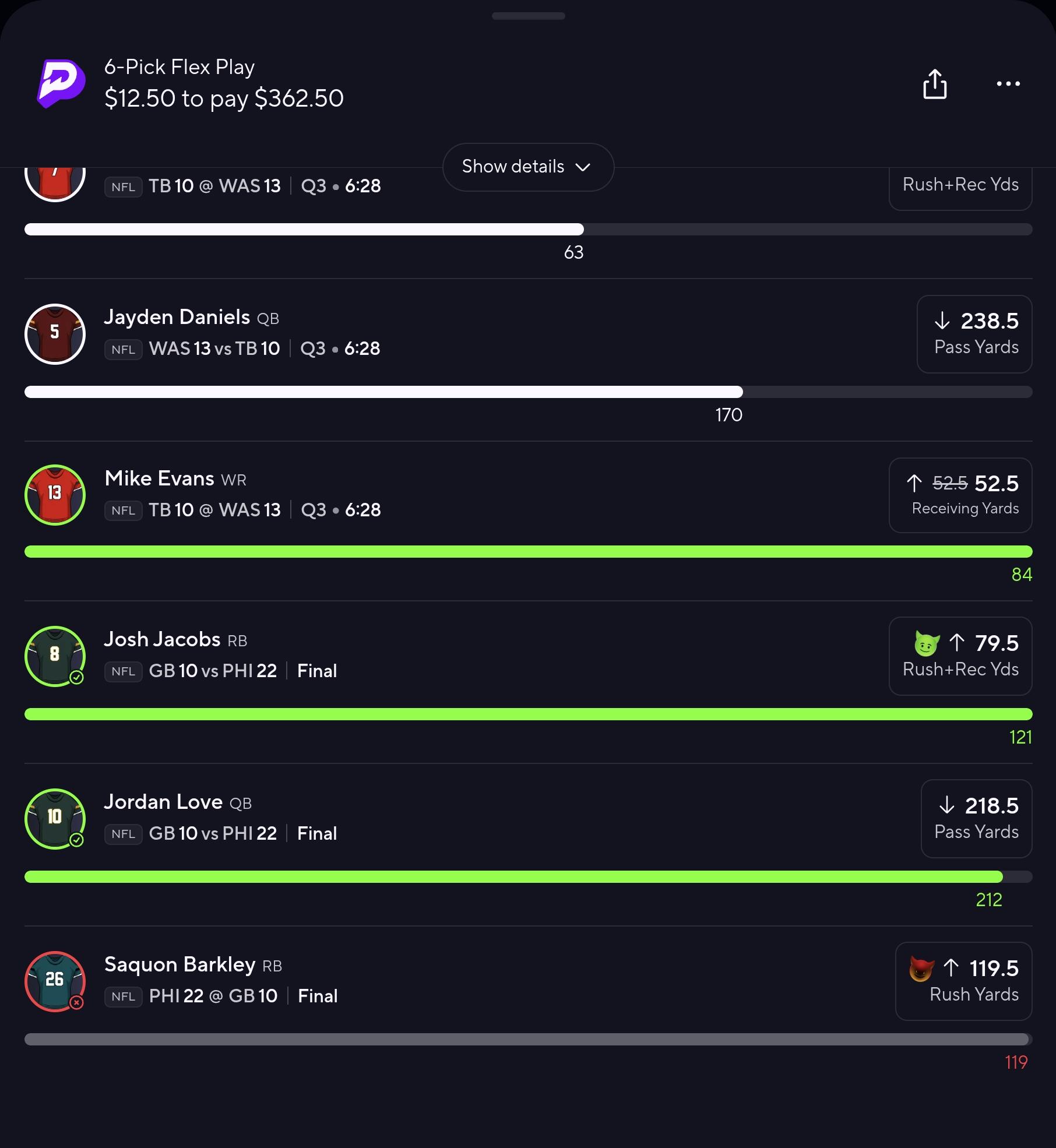Select the 119.5 Rush Yards pick box

tap(964, 981)
